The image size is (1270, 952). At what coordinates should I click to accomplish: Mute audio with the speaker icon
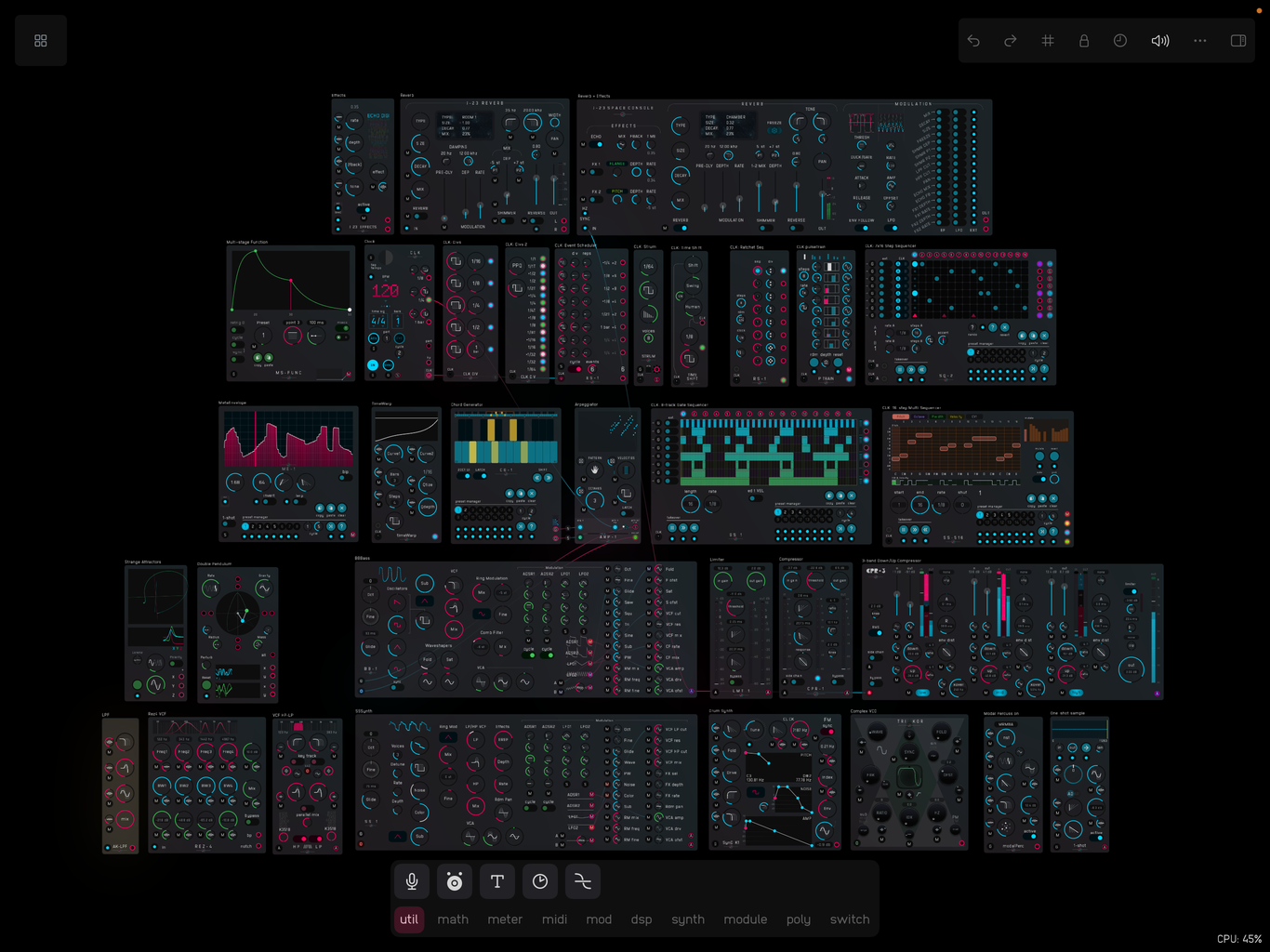[1160, 41]
